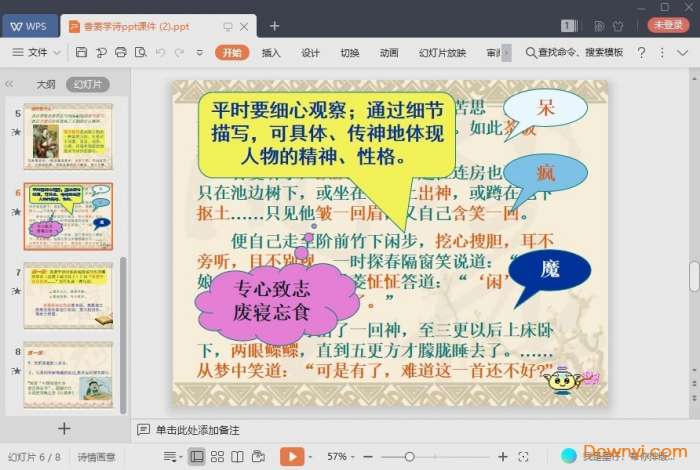Add new slide plus button
This screenshot has height=470, width=700.
point(64,428)
